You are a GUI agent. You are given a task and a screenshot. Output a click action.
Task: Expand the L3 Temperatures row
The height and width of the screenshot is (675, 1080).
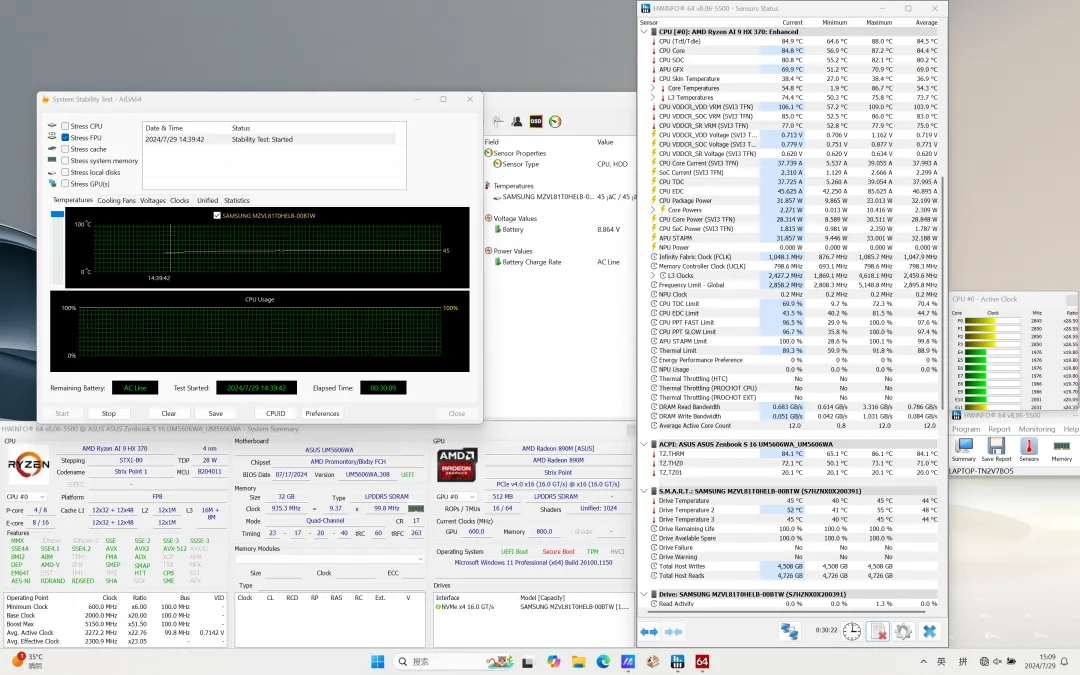coord(653,98)
